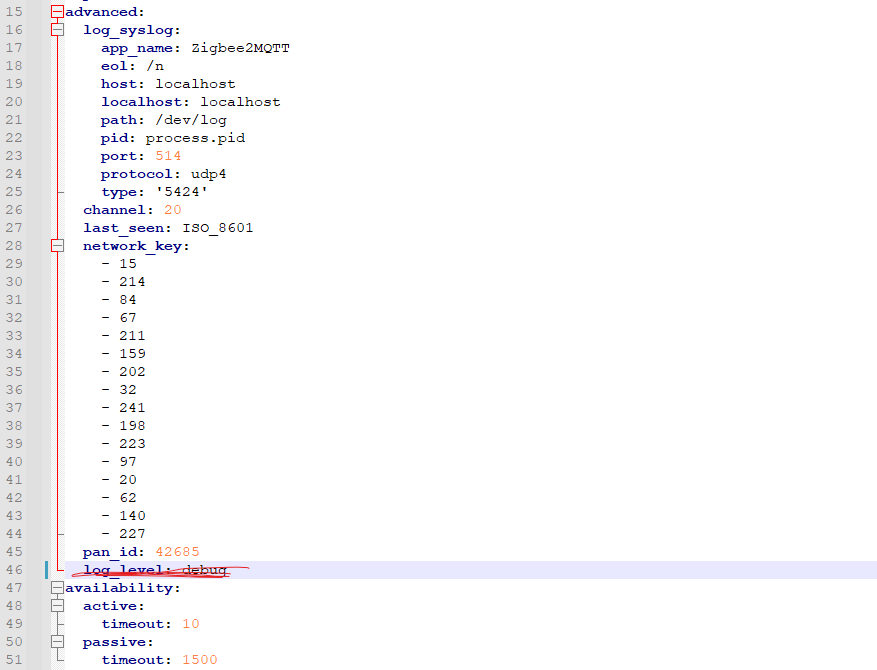Collapse the log_syslog block fold marker

click(57, 30)
